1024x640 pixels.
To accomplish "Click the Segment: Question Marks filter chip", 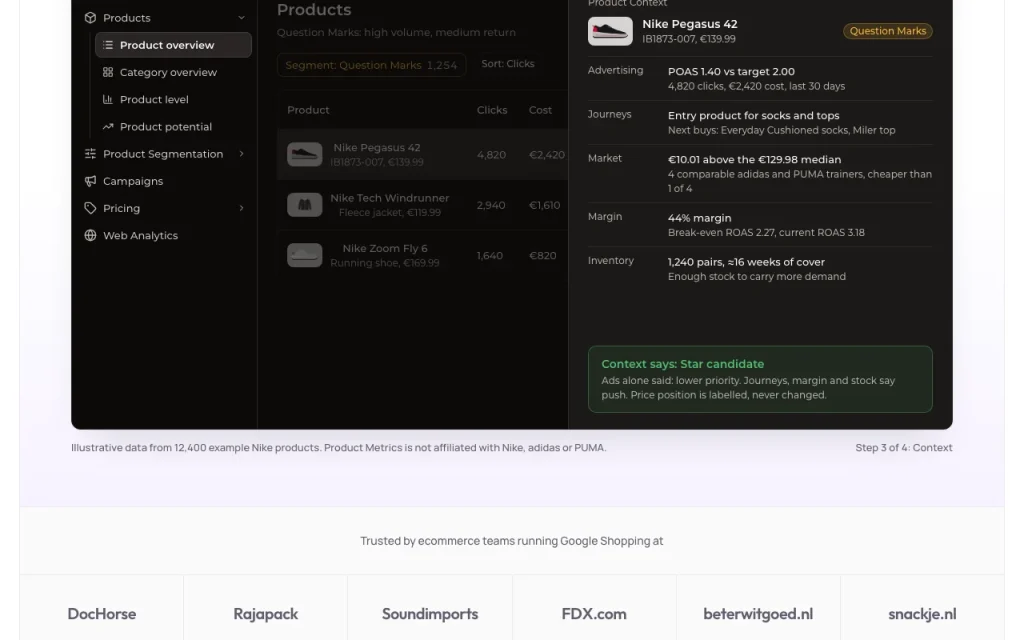I will [x=371, y=65].
